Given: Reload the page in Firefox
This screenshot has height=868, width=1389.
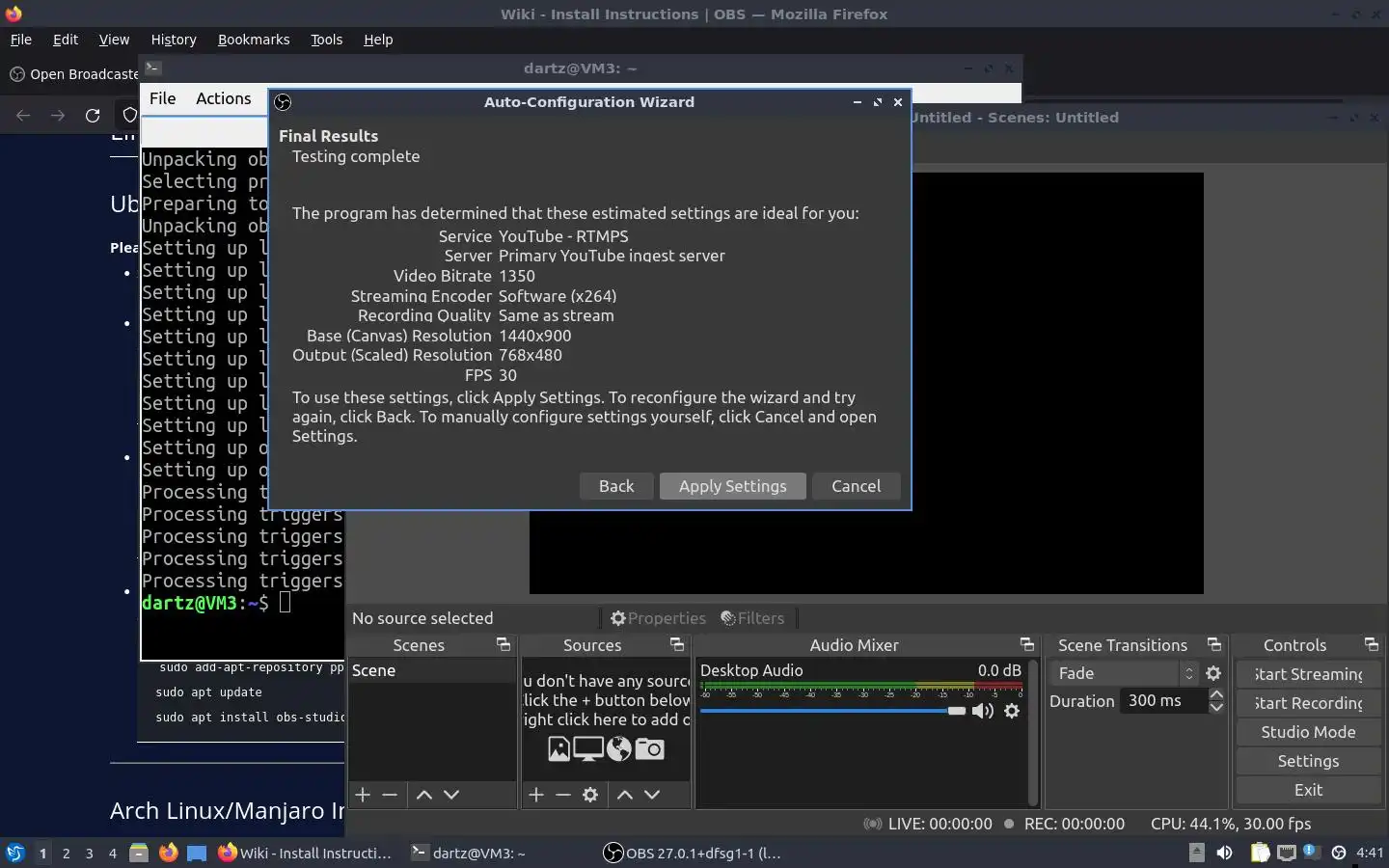Looking at the screenshot, I should click(x=93, y=116).
